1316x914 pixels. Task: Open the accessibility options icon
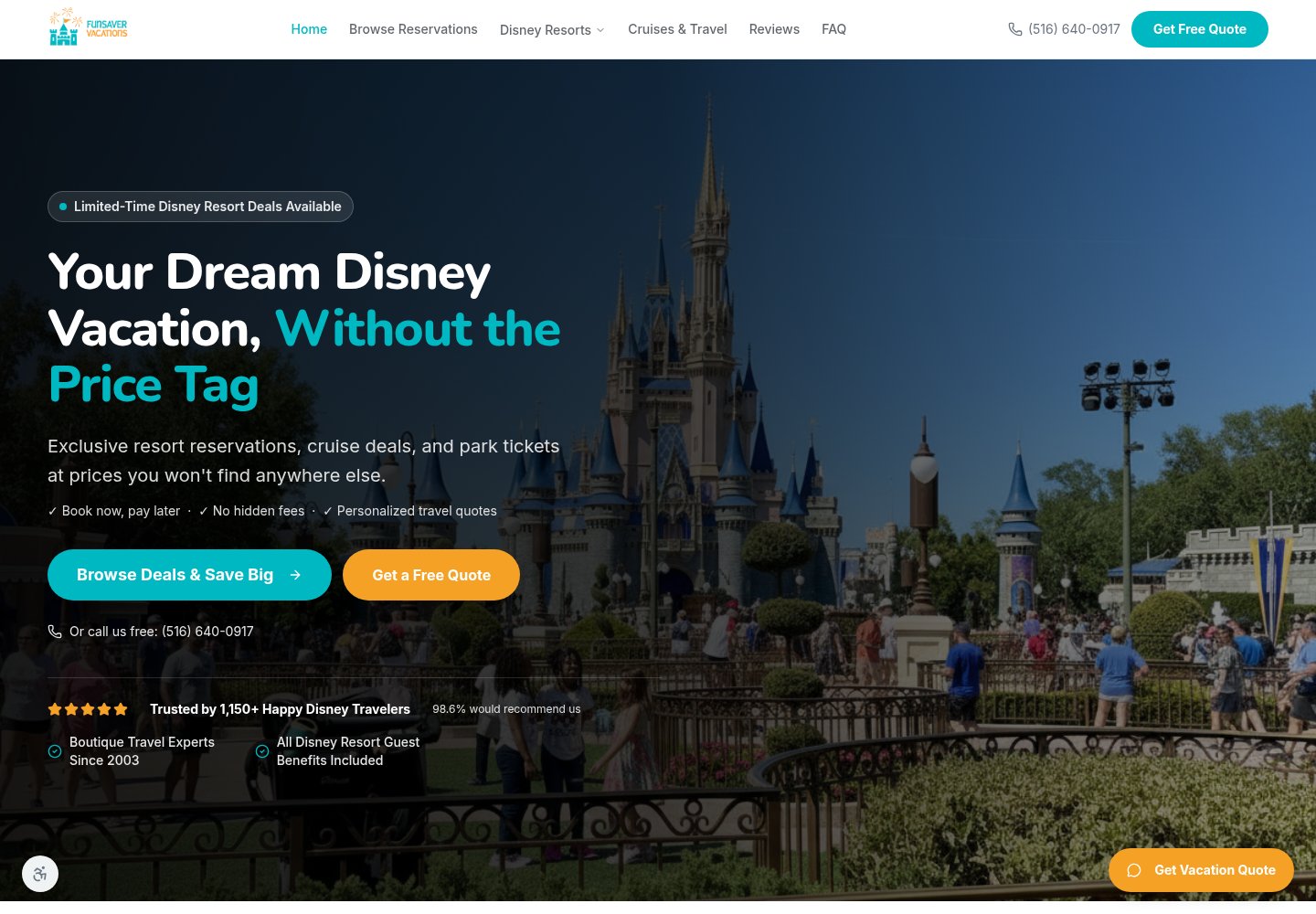pos(40,874)
